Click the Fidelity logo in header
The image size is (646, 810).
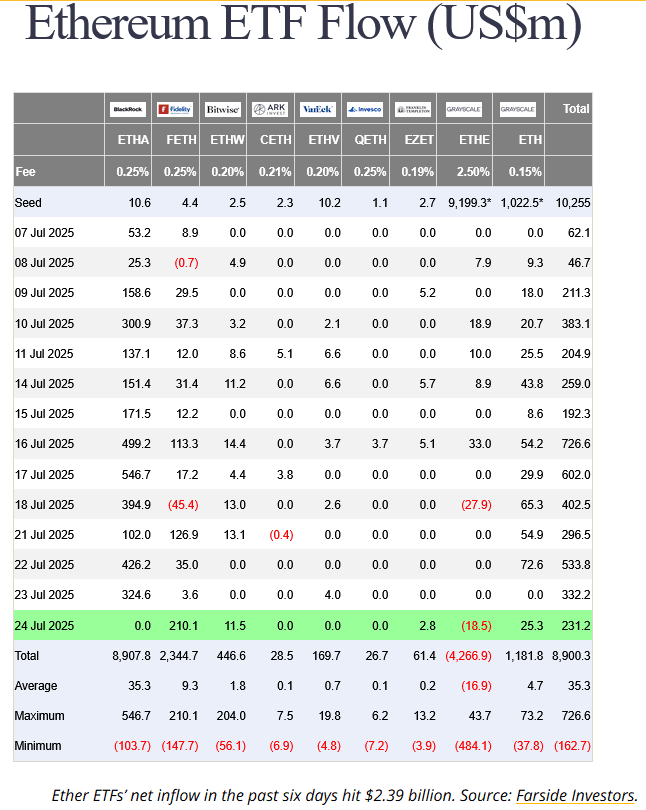175,109
